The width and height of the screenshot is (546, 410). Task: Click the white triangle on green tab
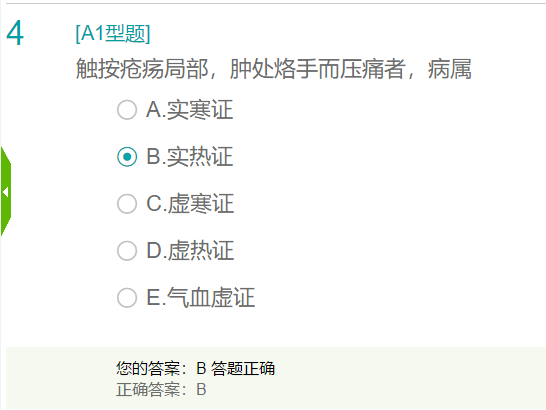coord(5,192)
